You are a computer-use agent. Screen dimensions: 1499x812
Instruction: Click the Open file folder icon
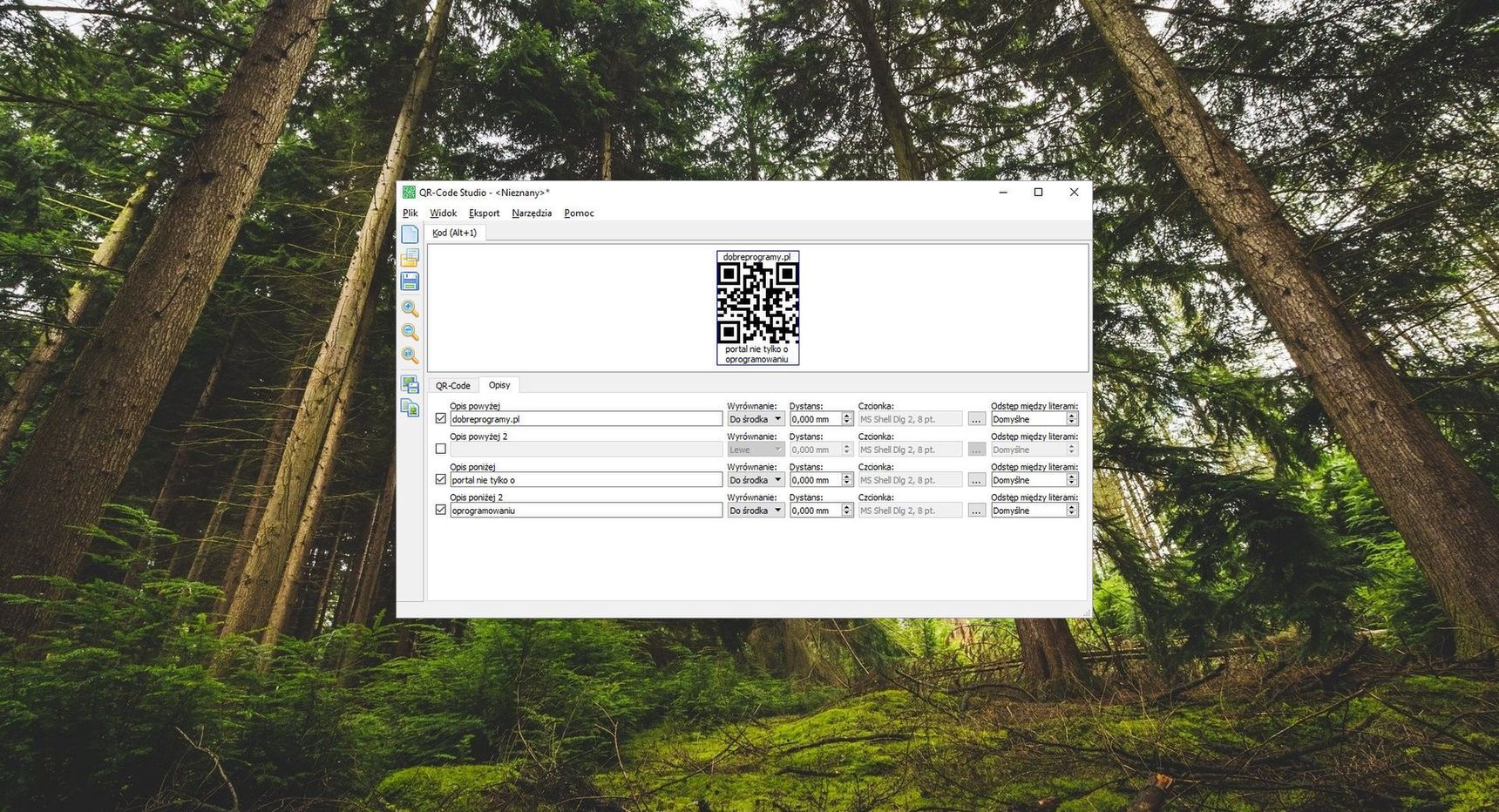(x=410, y=258)
